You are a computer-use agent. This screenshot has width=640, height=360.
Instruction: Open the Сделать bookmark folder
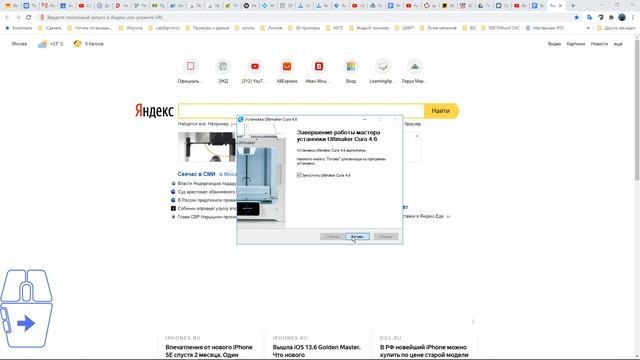click(50, 28)
